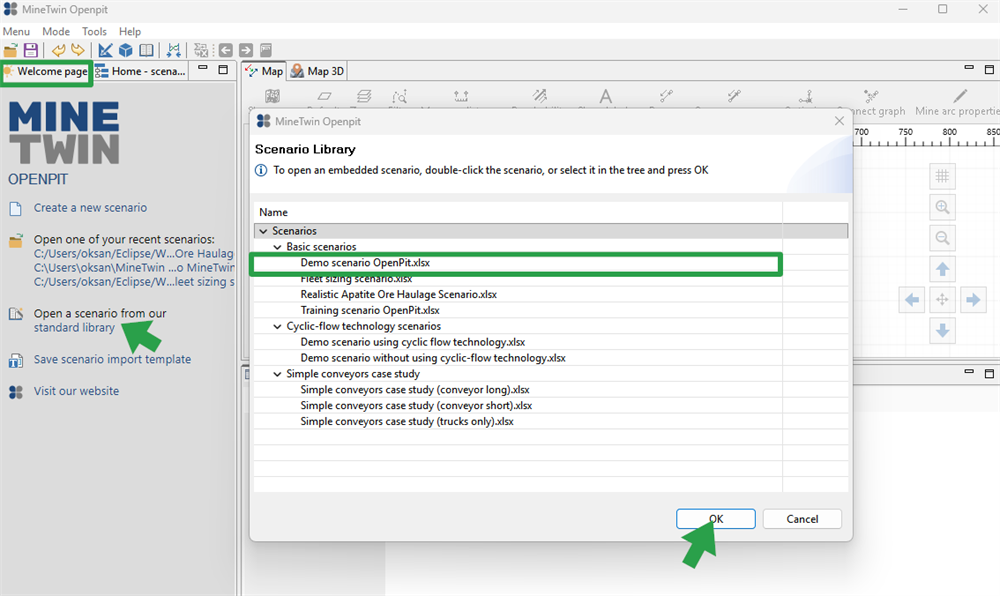
Task: Click the Name column header
Action: [518, 212]
